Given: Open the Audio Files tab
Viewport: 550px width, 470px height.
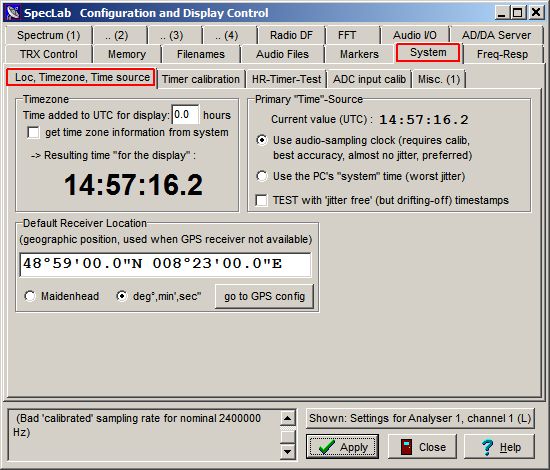Looking at the screenshot, I should click(x=282, y=54).
